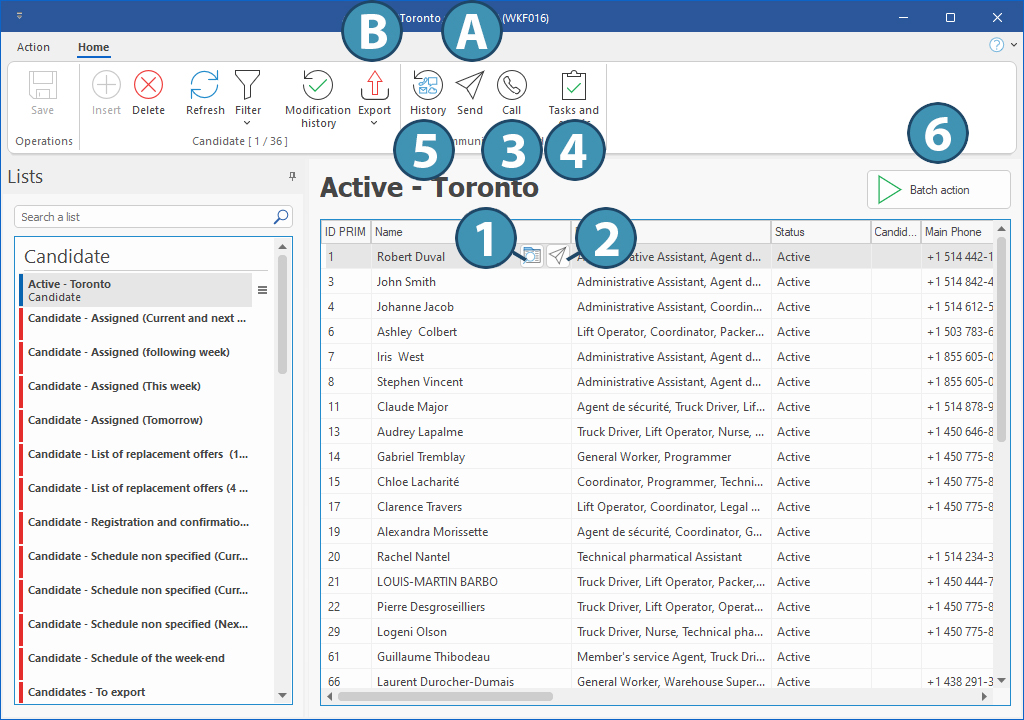Run the Batch action button
The width and height of the screenshot is (1024, 720).
point(938,189)
